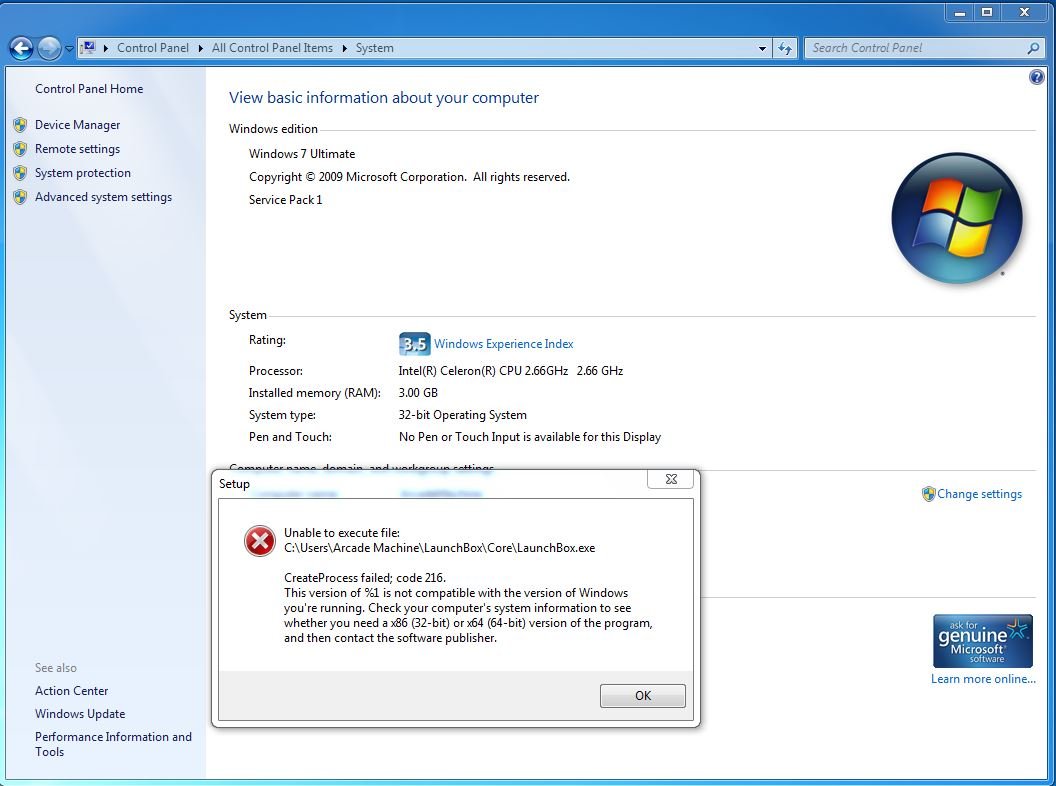This screenshot has width=1056, height=786.
Task: Click the '3.00 GB' installed memory value
Action: coord(418,393)
